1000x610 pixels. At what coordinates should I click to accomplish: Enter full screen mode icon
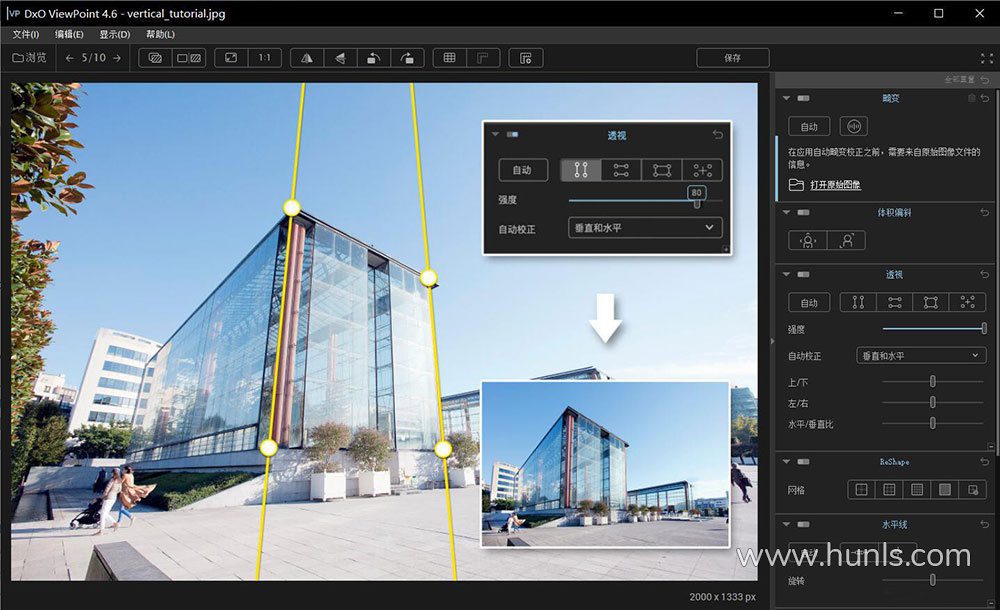coord(987,58)
